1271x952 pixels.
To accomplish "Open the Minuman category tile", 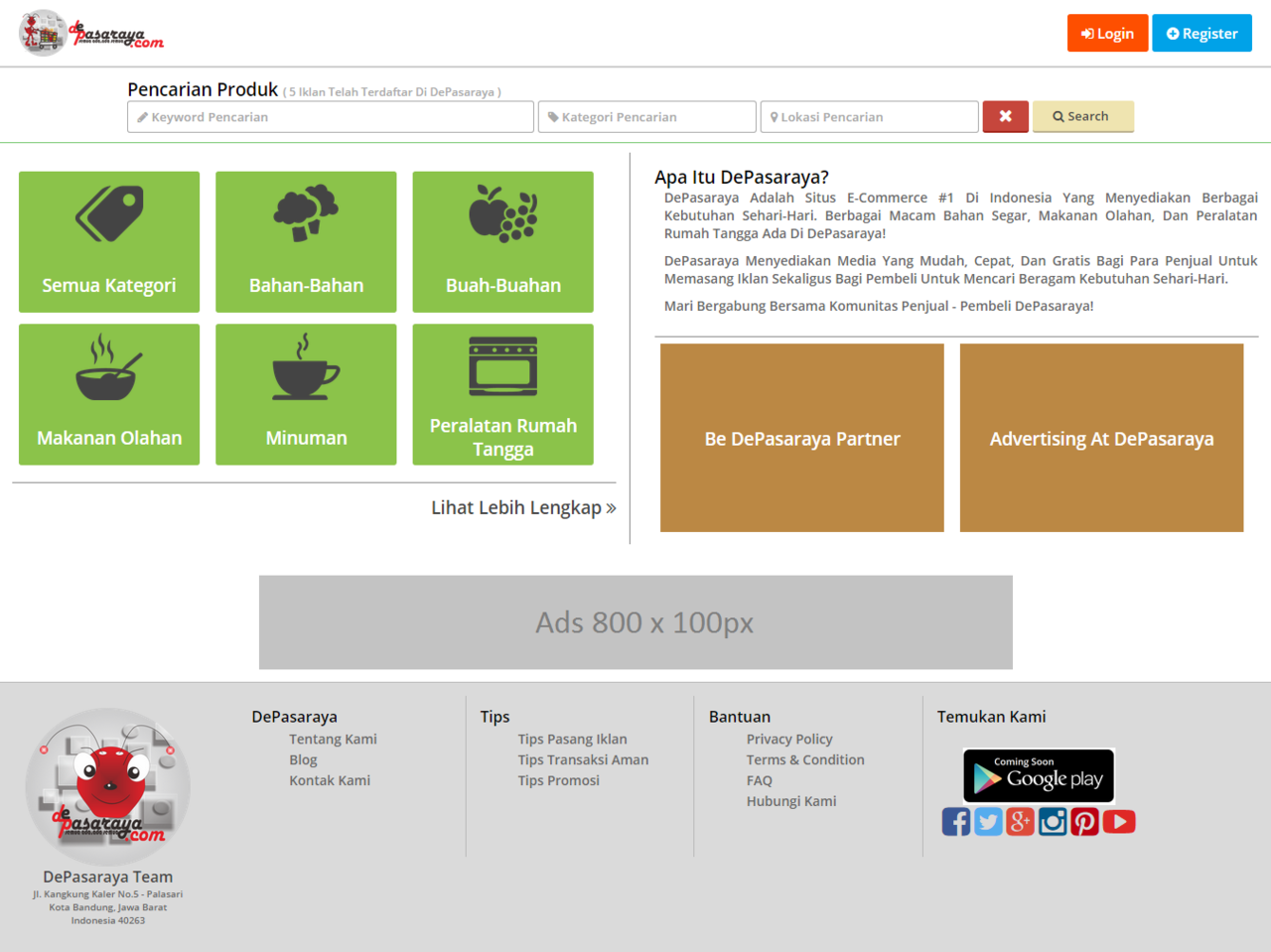I will (x=306, y=394).
